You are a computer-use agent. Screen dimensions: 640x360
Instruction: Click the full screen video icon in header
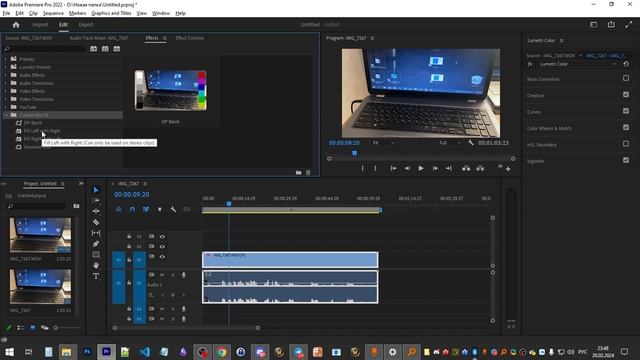(629, 24)
